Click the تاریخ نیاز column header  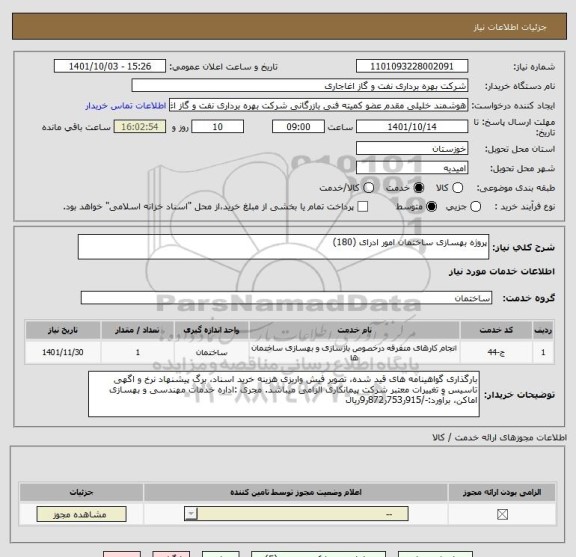[63, 330]
